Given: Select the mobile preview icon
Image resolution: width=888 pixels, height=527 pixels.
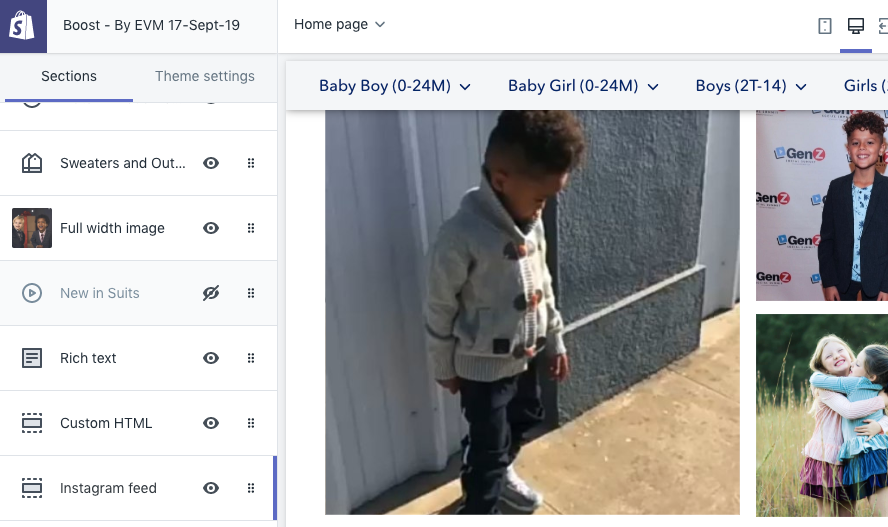Looking at the screenshot, I should tap(825, 26).
